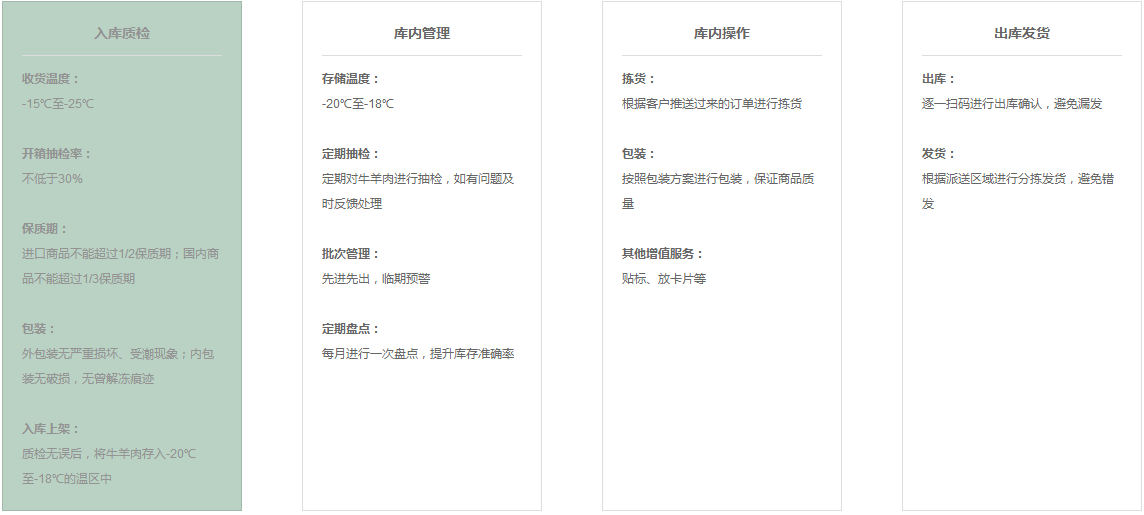Select the -15℃至-25℃ temperature text
Screen dimensions: 1144x515
(x=58, y=104)
